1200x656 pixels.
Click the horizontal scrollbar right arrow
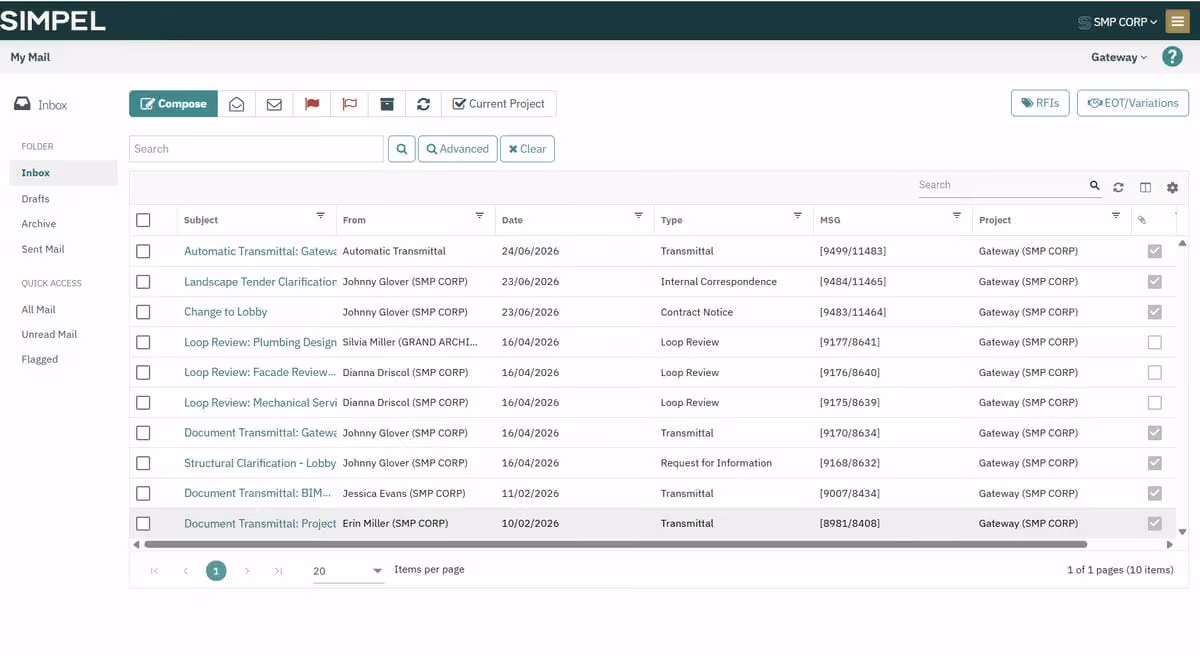1171,545
